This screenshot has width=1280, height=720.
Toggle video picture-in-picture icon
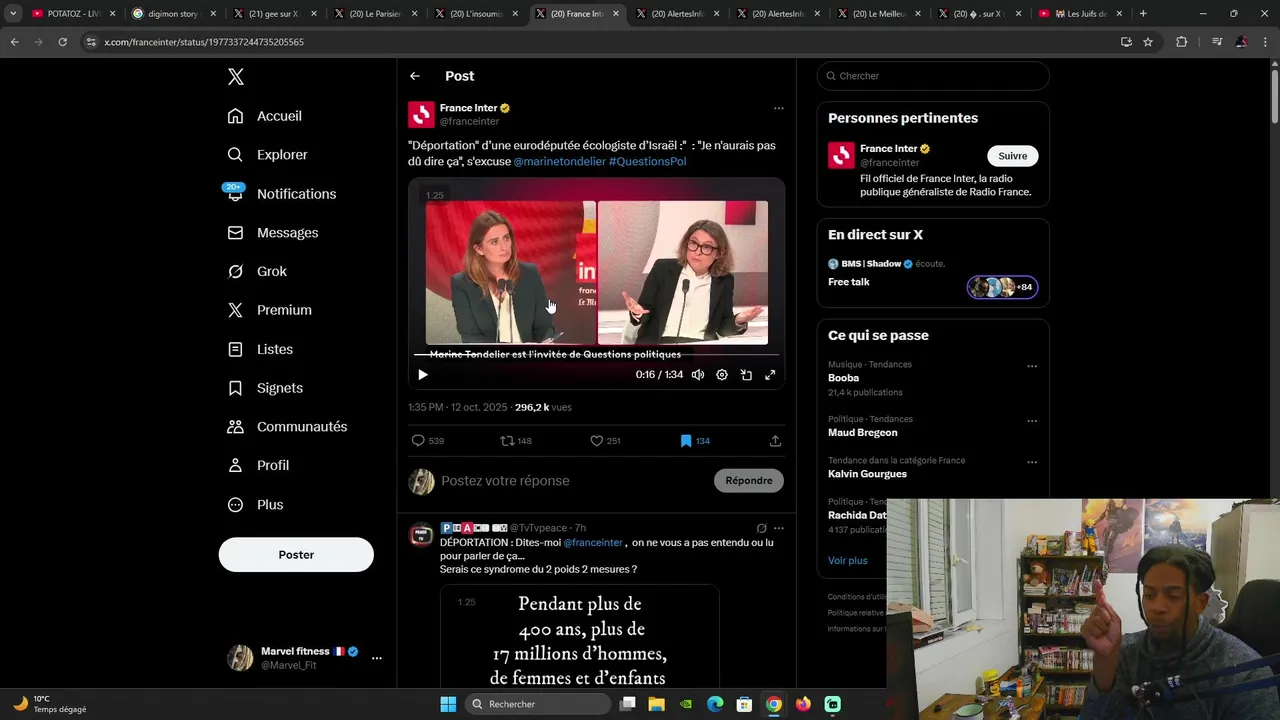coord(746,375)
